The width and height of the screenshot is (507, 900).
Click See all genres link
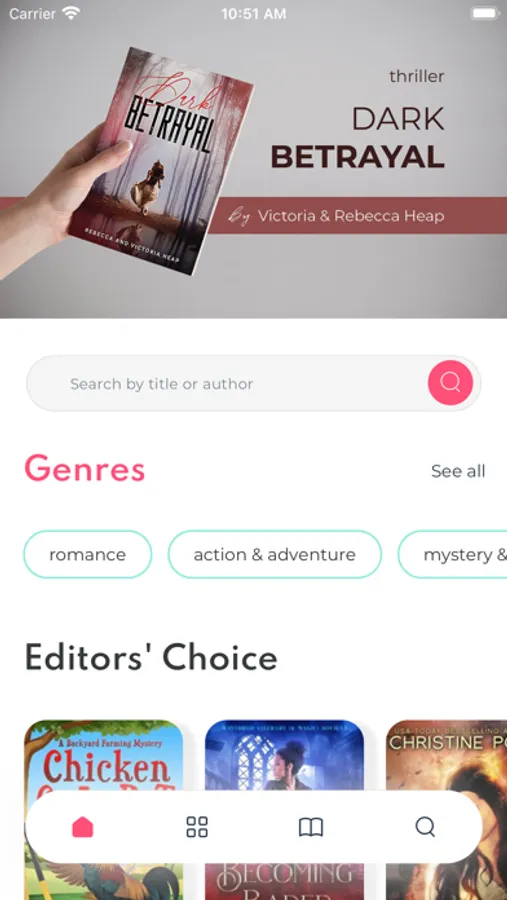458,471
